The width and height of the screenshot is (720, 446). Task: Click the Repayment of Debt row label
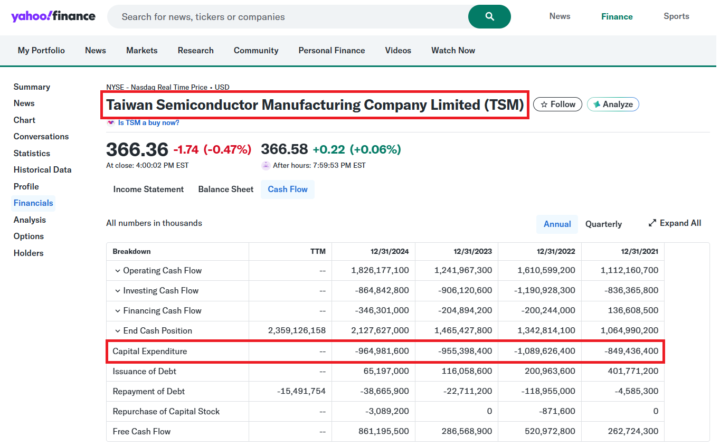click(148, 391)
